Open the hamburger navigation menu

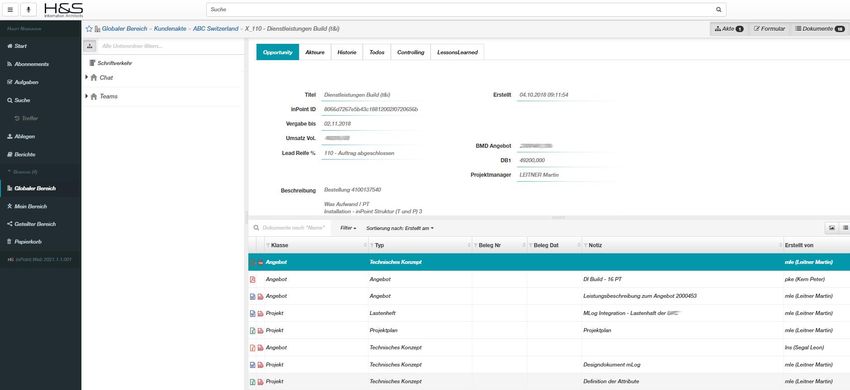pos(10,9)
